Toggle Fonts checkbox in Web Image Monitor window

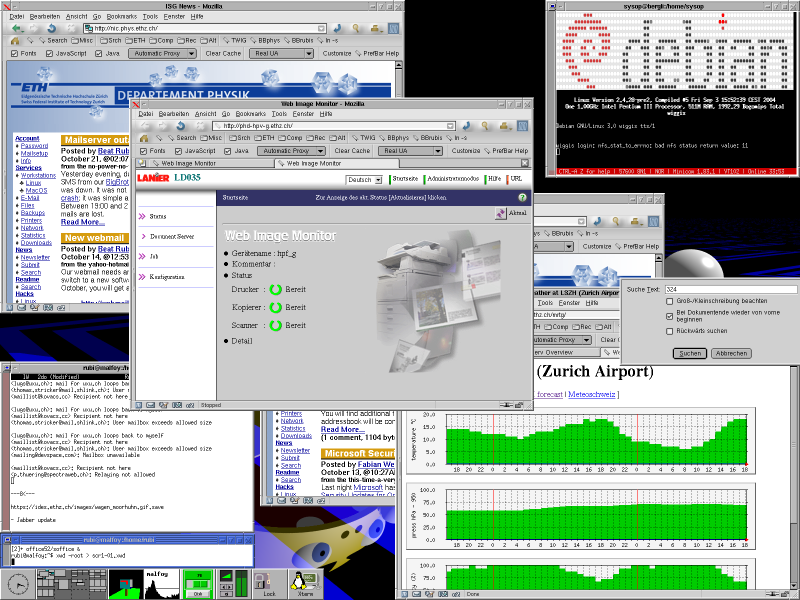click(x=143, y=151)
